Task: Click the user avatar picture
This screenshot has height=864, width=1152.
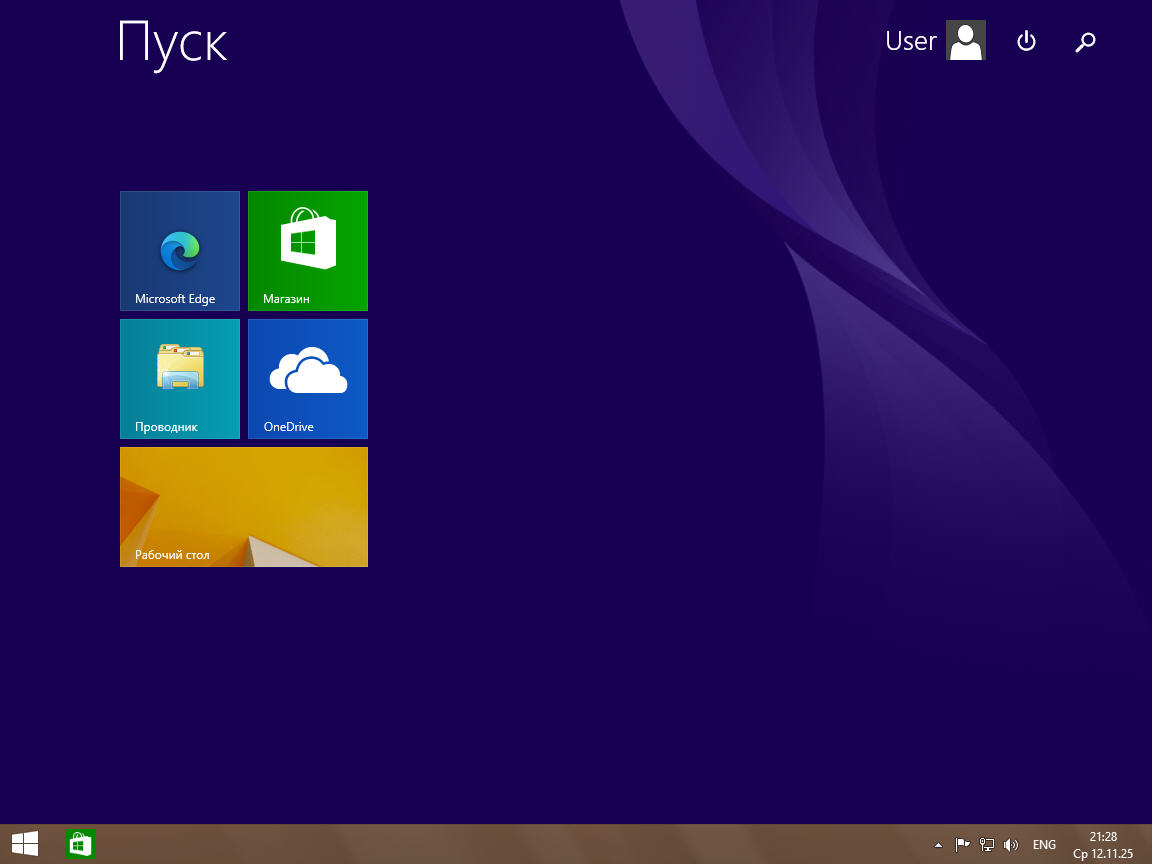Action: click(x=966, y=41)
